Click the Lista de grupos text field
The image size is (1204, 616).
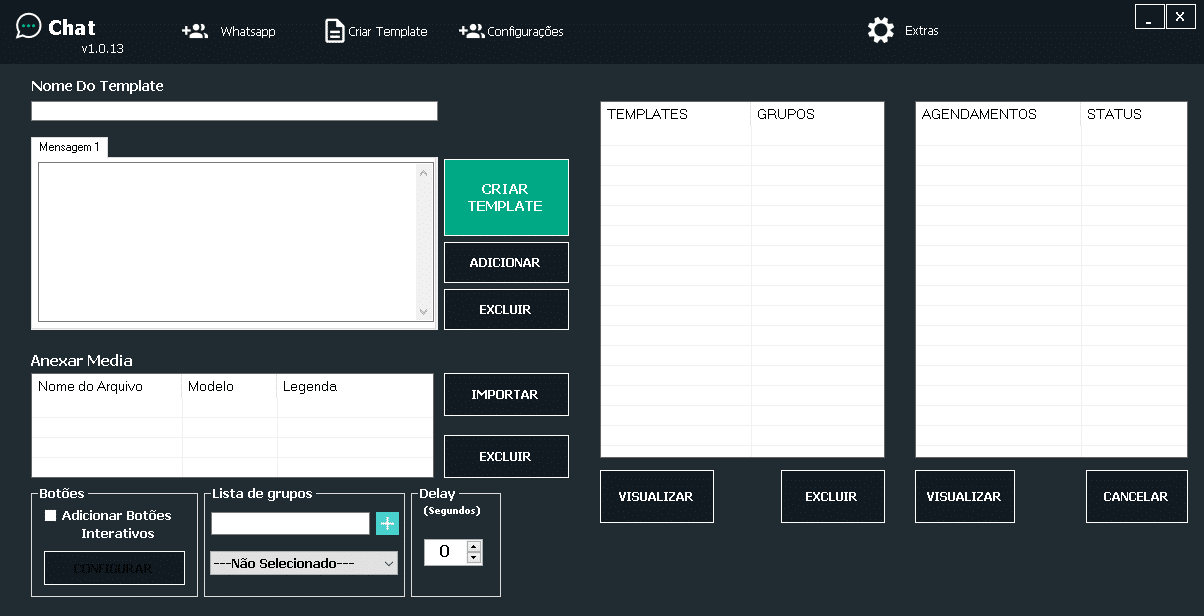(290, 523)
